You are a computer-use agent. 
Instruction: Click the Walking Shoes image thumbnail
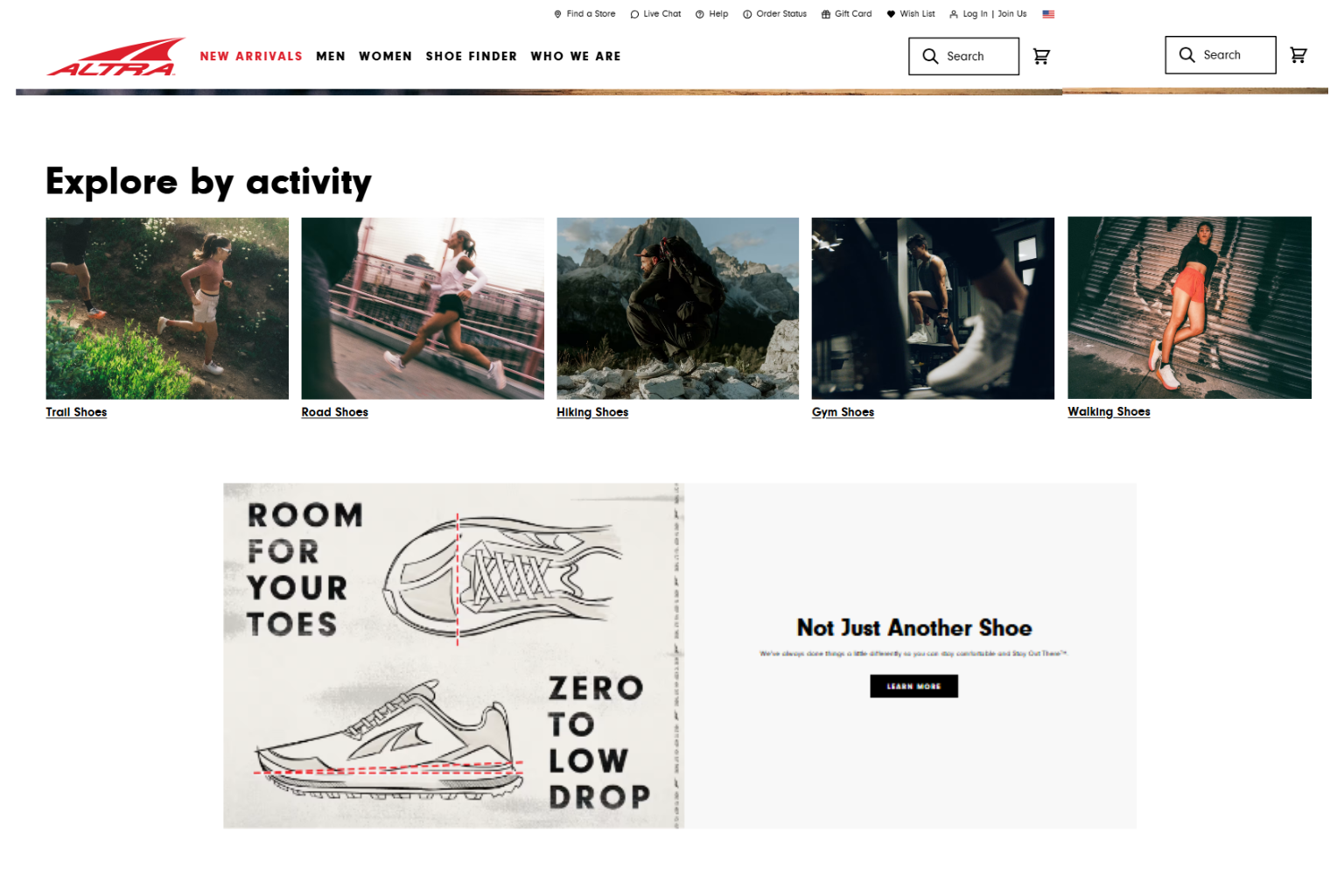[1188, 308]
